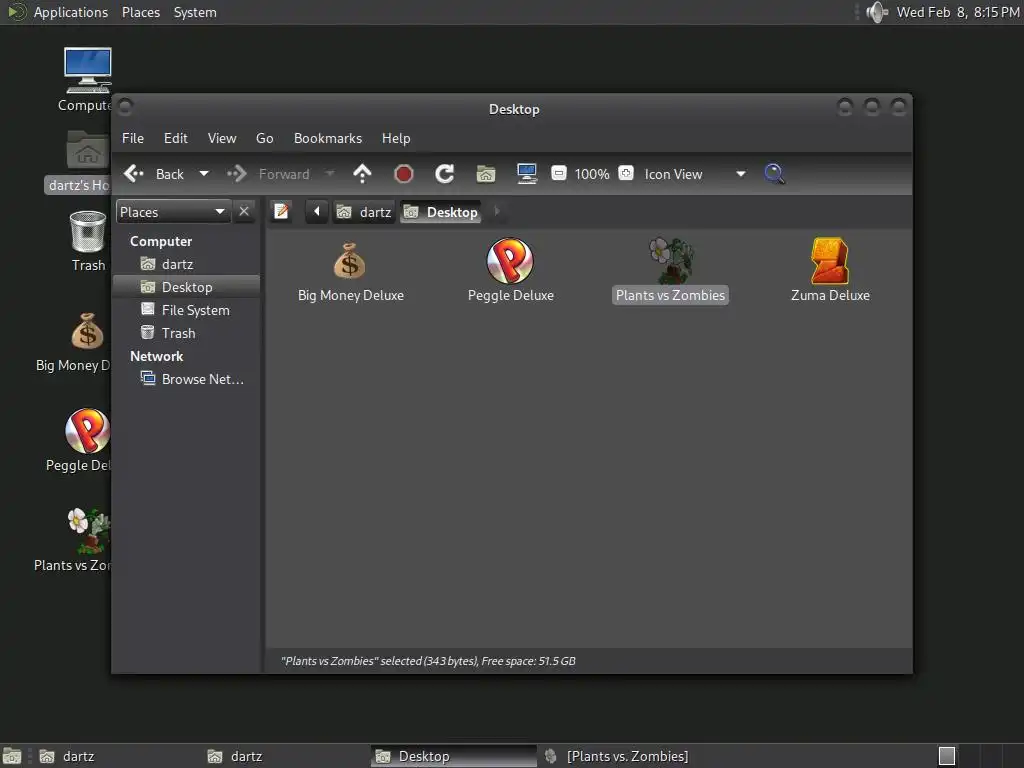1024x768 pixels.
Task: Open the Bookmarks menu
Action: click(328, 138)
